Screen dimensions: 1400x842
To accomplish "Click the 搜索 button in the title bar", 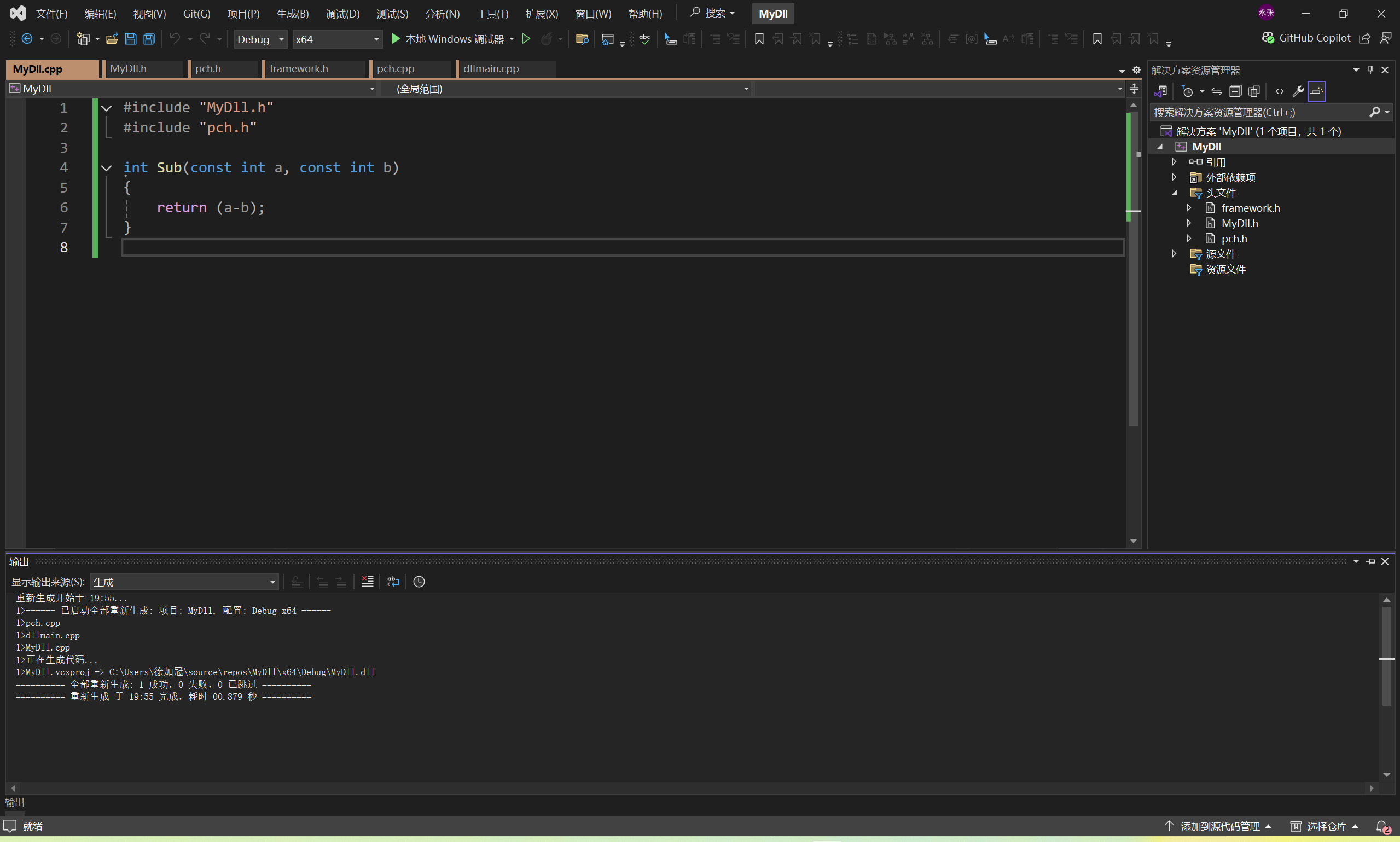I will [x=712, y=13].
